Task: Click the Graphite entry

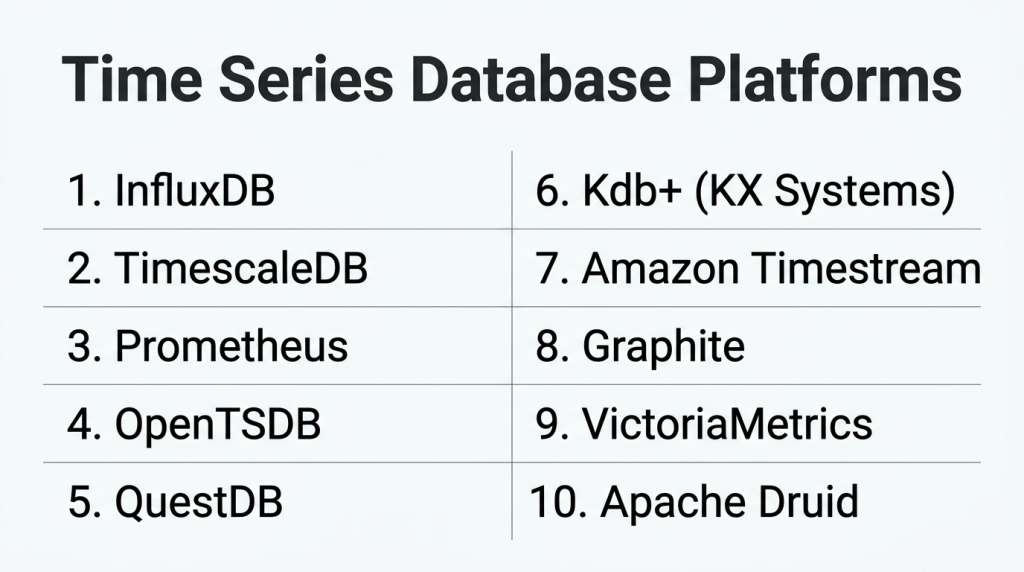Action: coord(663,346)
